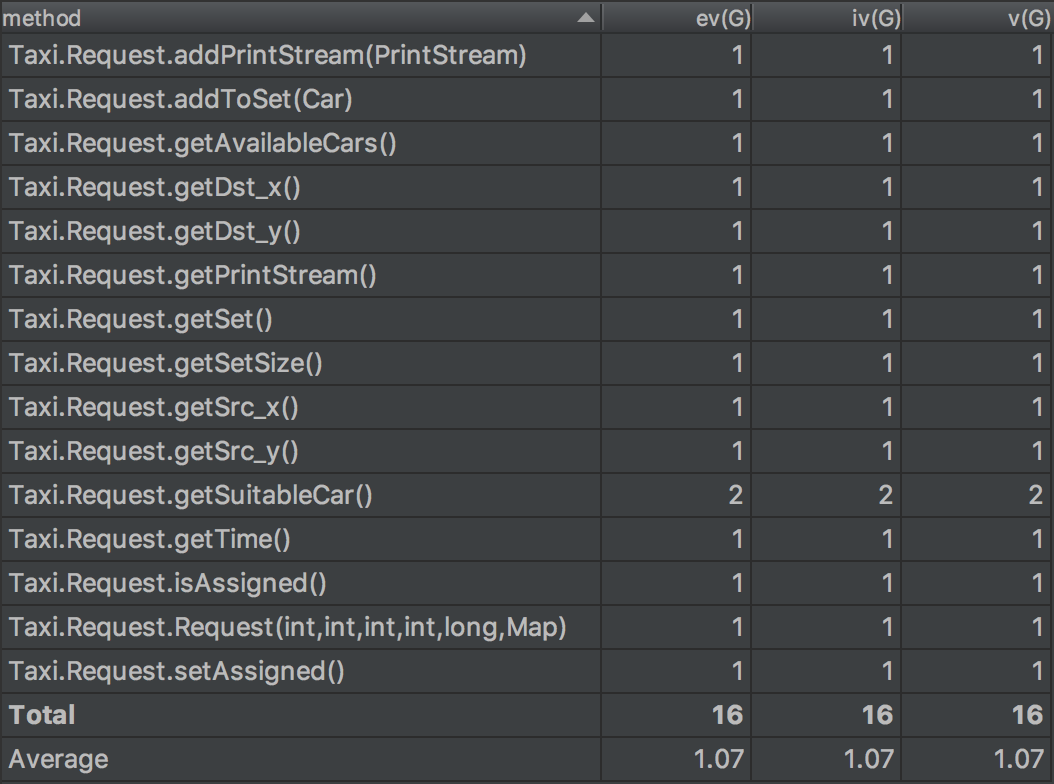The height and width of the screenshot is (784, 1054).
Task: Click the Average summary row label
Action: click(58, 759)
